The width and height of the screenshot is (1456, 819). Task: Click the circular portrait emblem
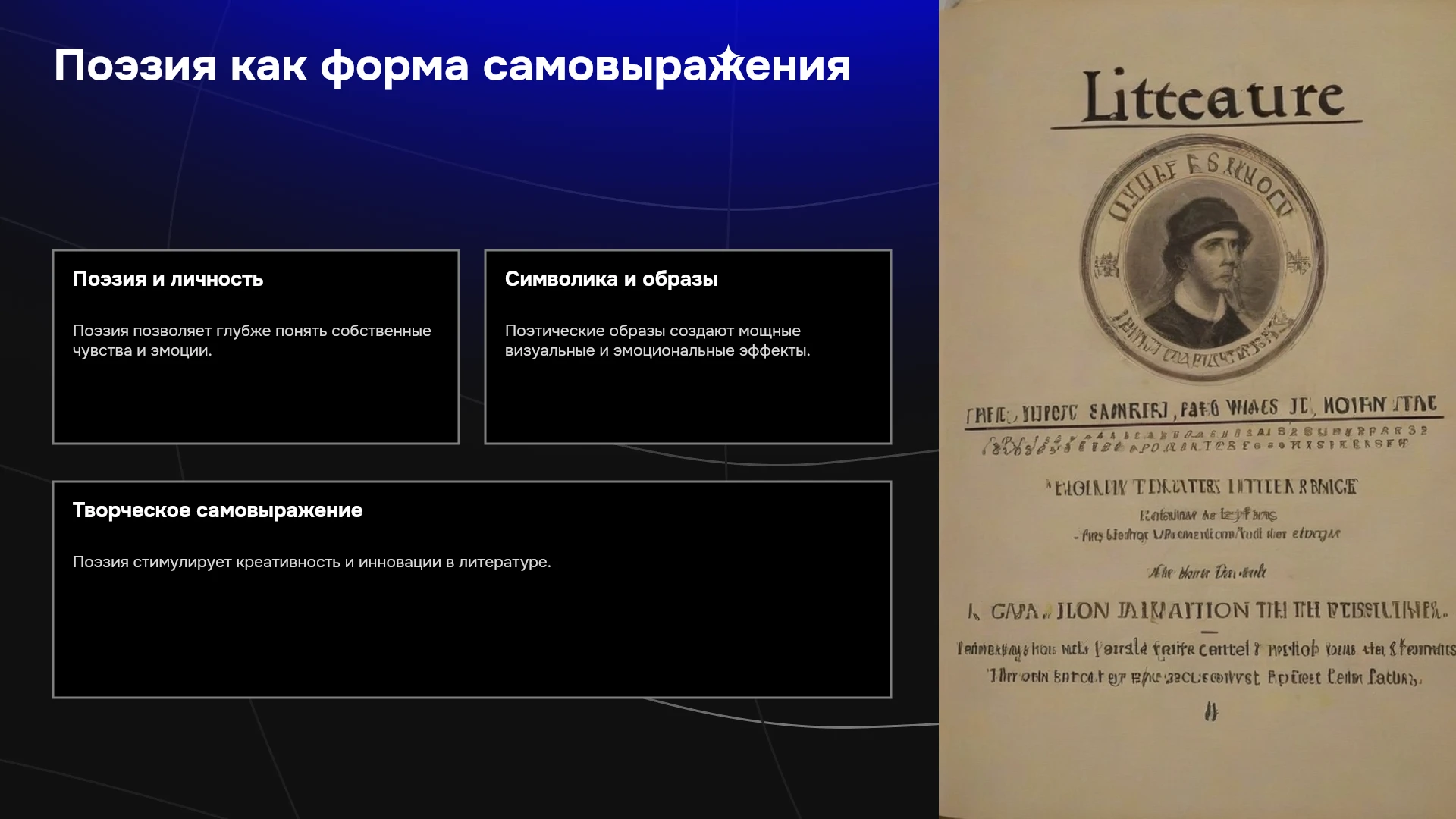(1204, 258)
